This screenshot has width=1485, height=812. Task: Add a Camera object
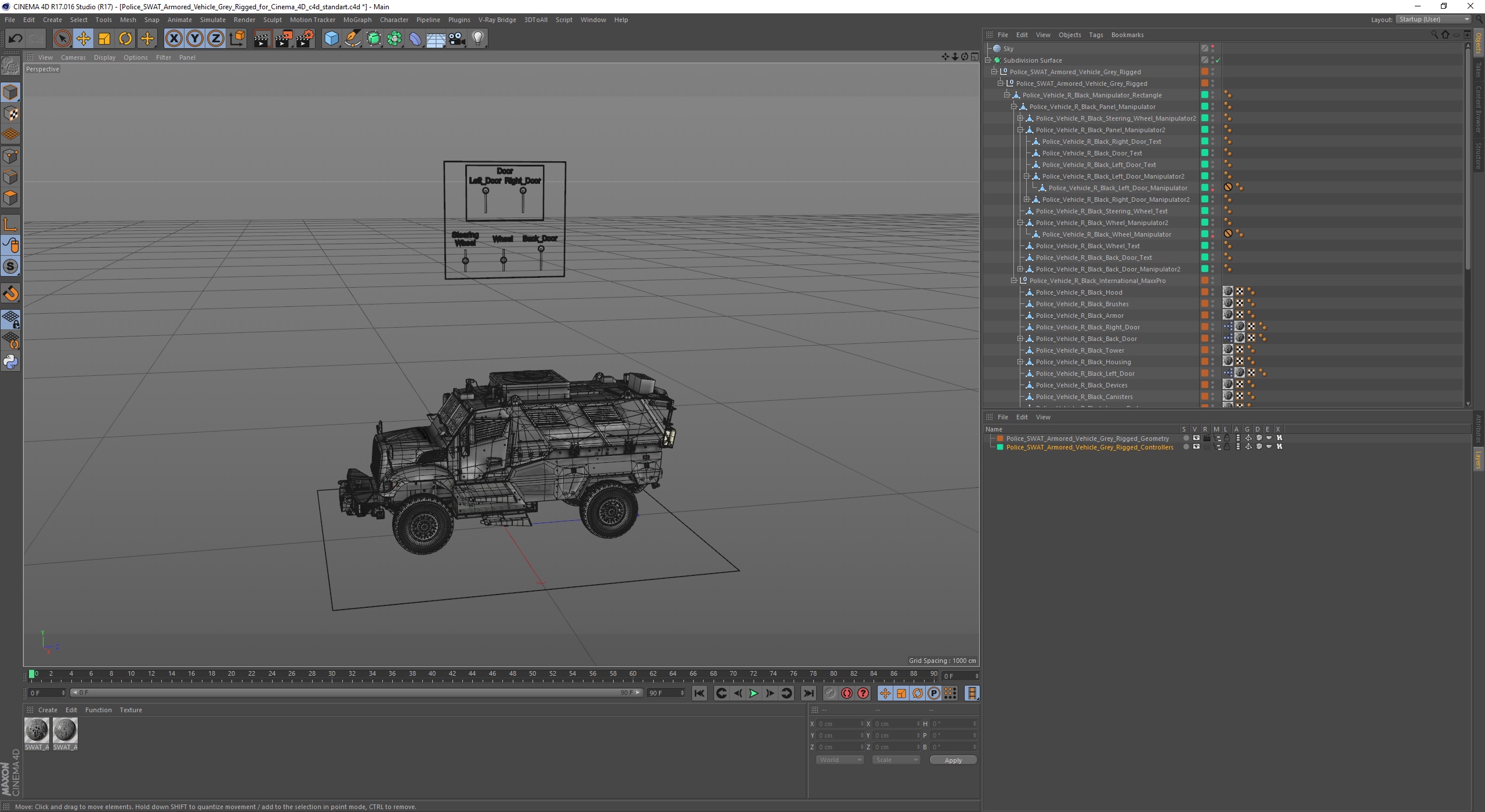(x=457, y=39)
